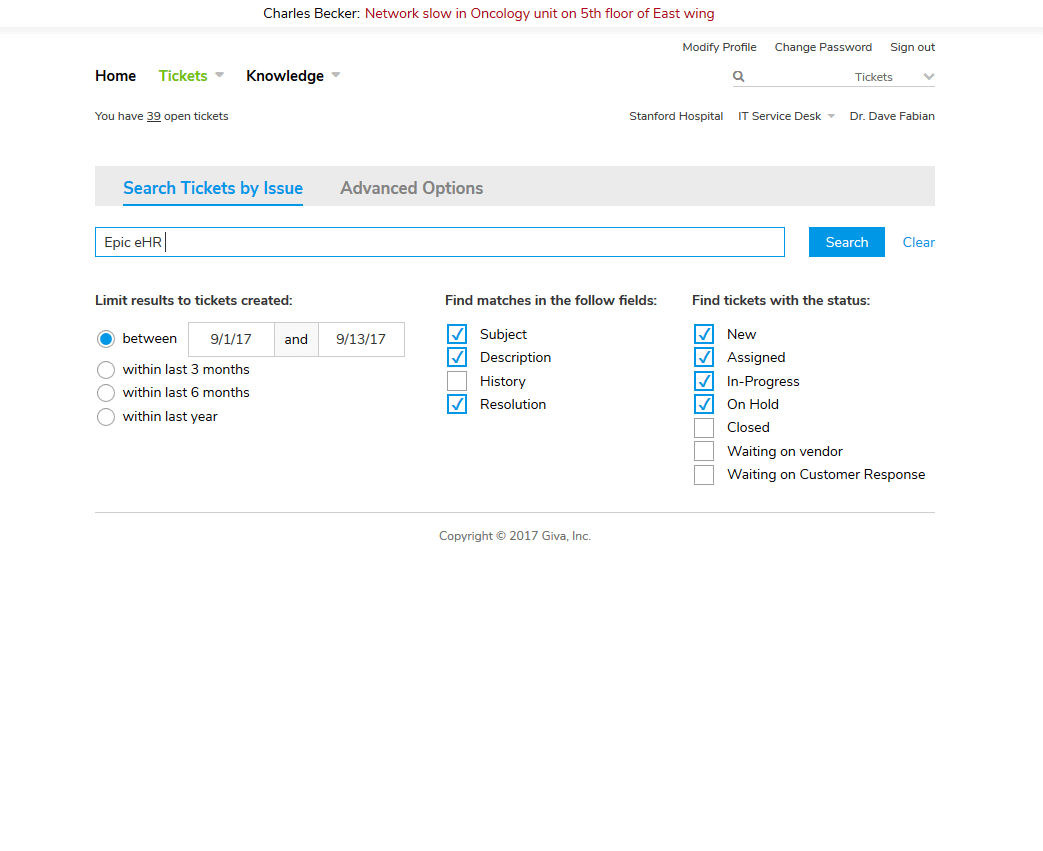Open the Knowledge menu item
Viewport: 1043px width, 851px height.
coord(285,76)
